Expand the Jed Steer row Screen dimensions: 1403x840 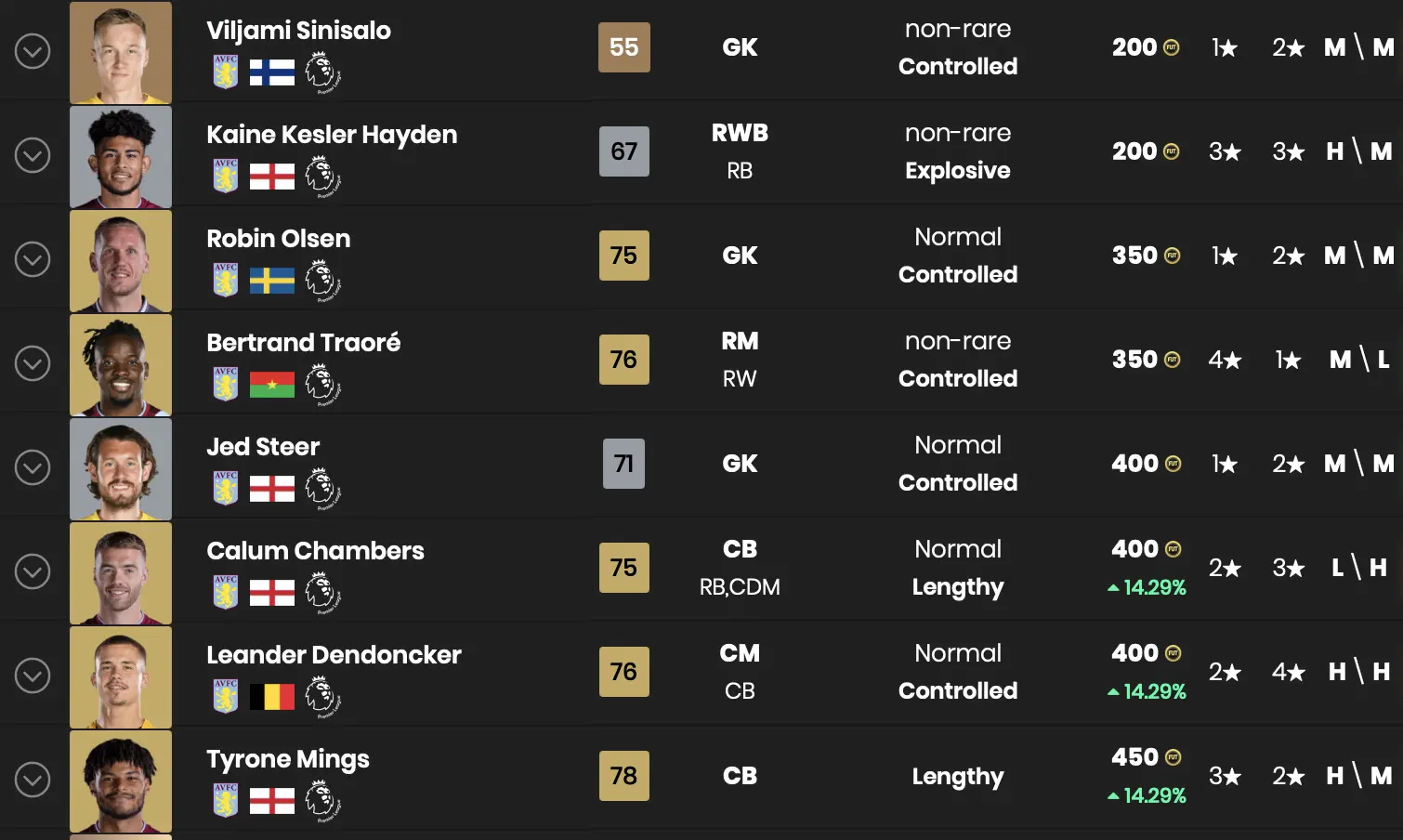pyautogui.click(x=33, y=467)
